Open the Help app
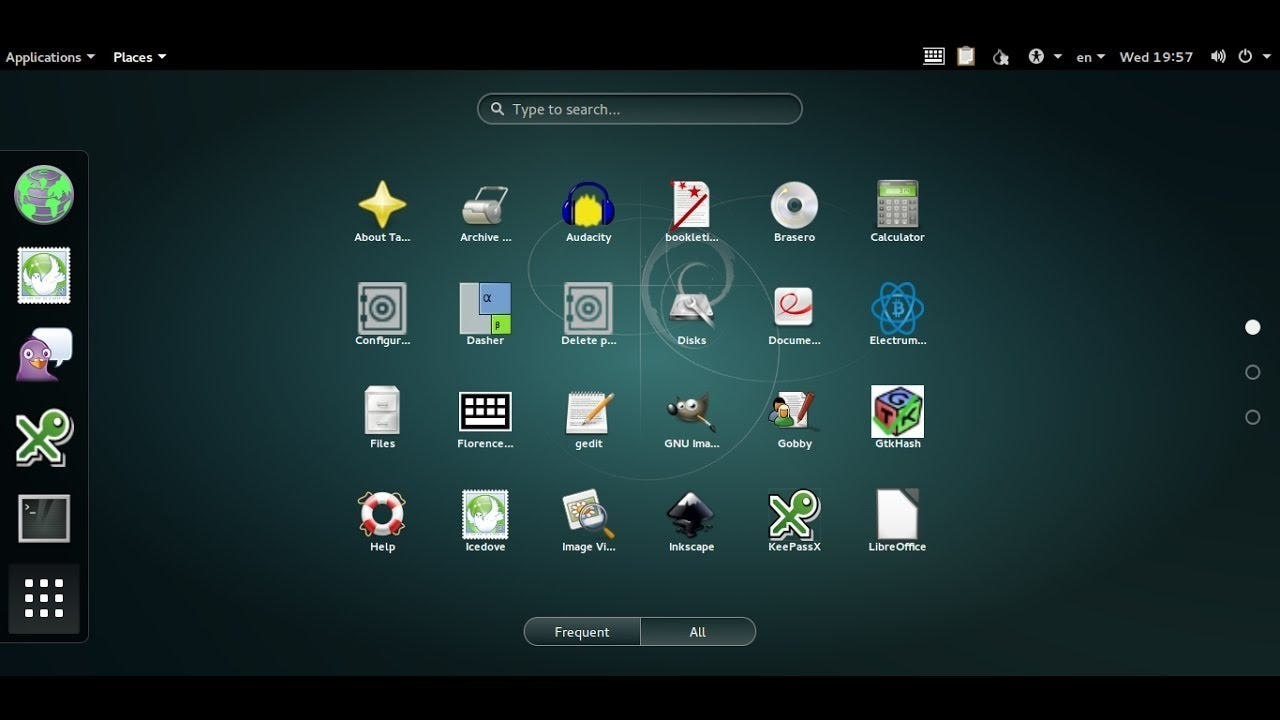 (382, 520)
